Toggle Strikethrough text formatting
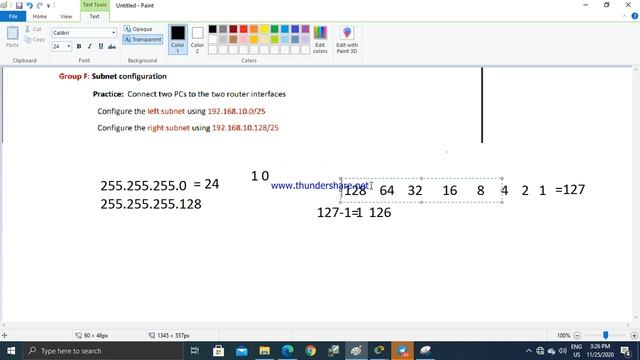This screenshot has width=640, height=360. (112, 47)
